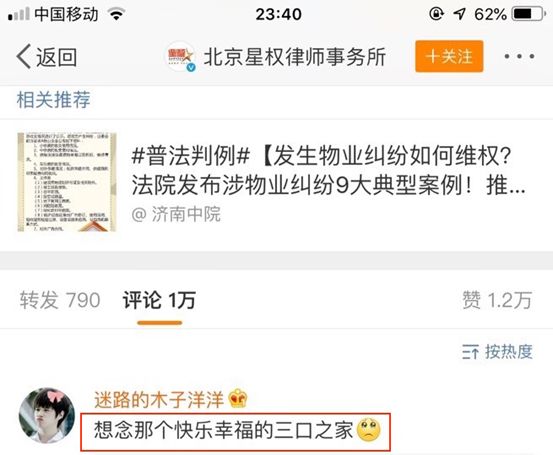Open the three-dots more options menu

pos(519,56)
